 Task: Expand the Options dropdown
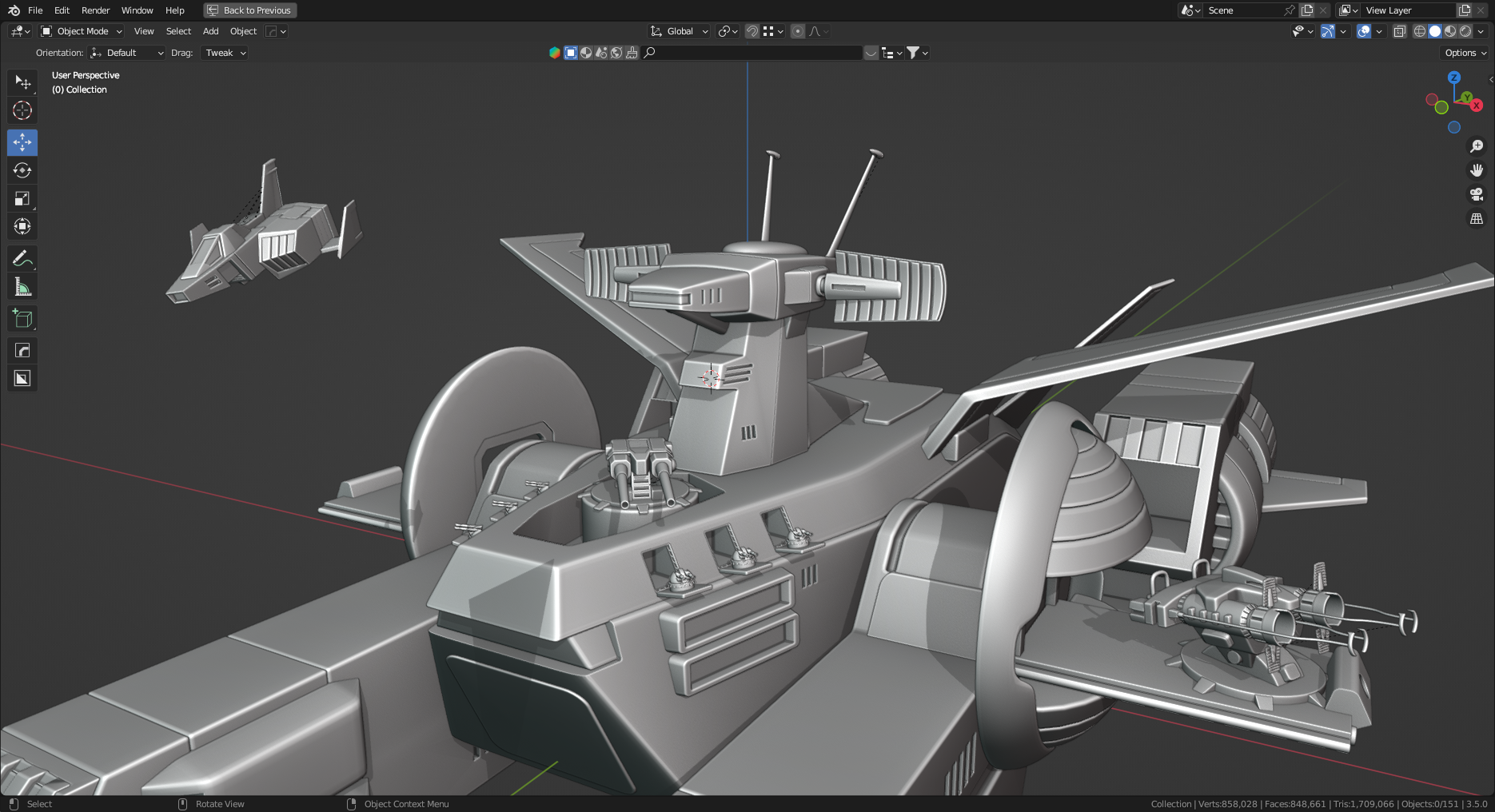[1465, 53]
